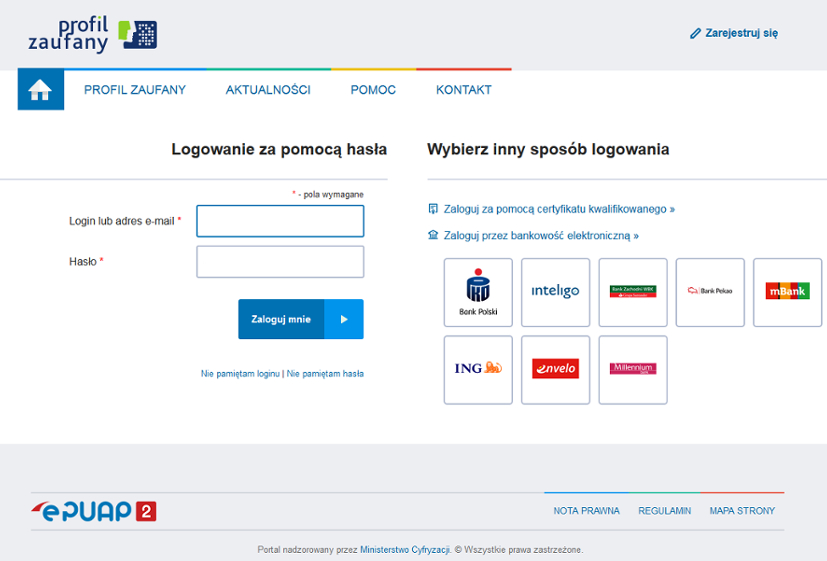This screenshot has height=561, width=827.
Task: Choose the ING bank tile
Action: 478,370
